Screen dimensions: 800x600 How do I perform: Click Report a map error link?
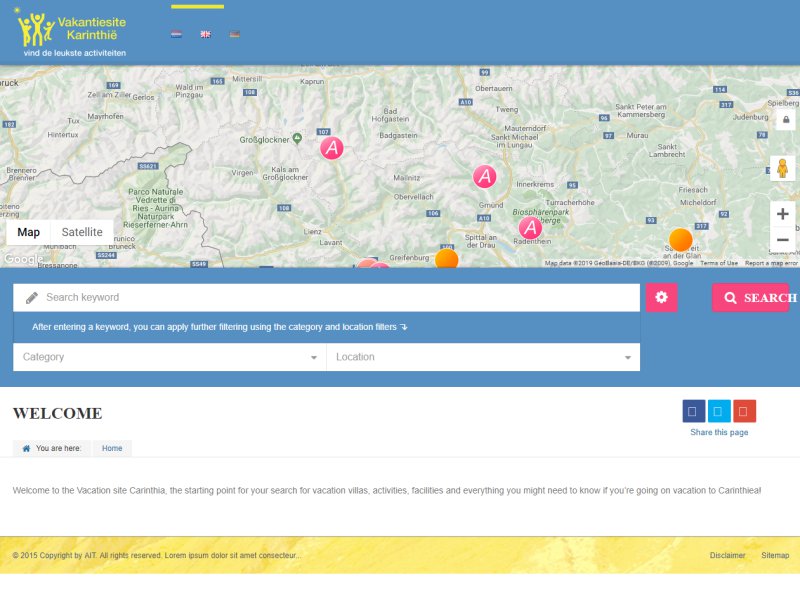tap(771, 263)
